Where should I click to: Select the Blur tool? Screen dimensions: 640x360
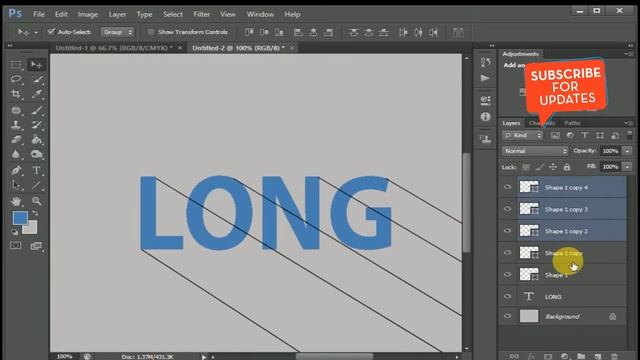click(16, 154)
